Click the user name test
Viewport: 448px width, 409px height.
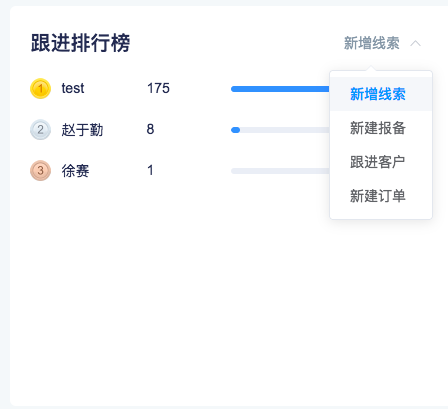click(73, 88)
